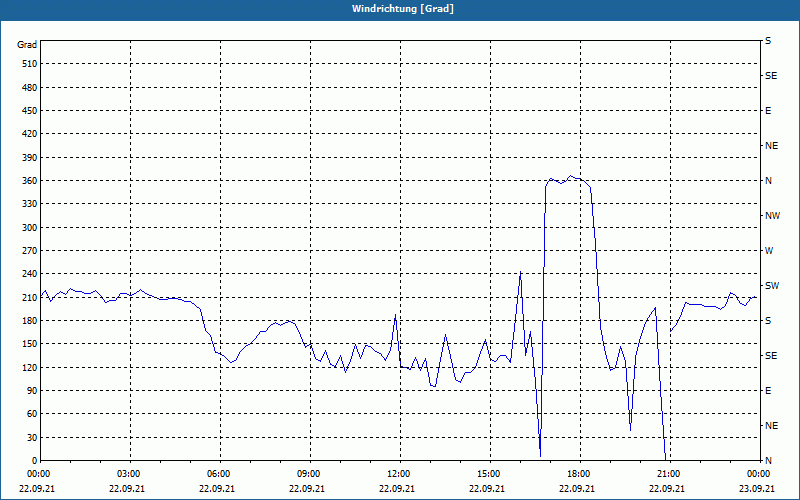Pick the 420 value on the degree axis

[x=30, y=134]
